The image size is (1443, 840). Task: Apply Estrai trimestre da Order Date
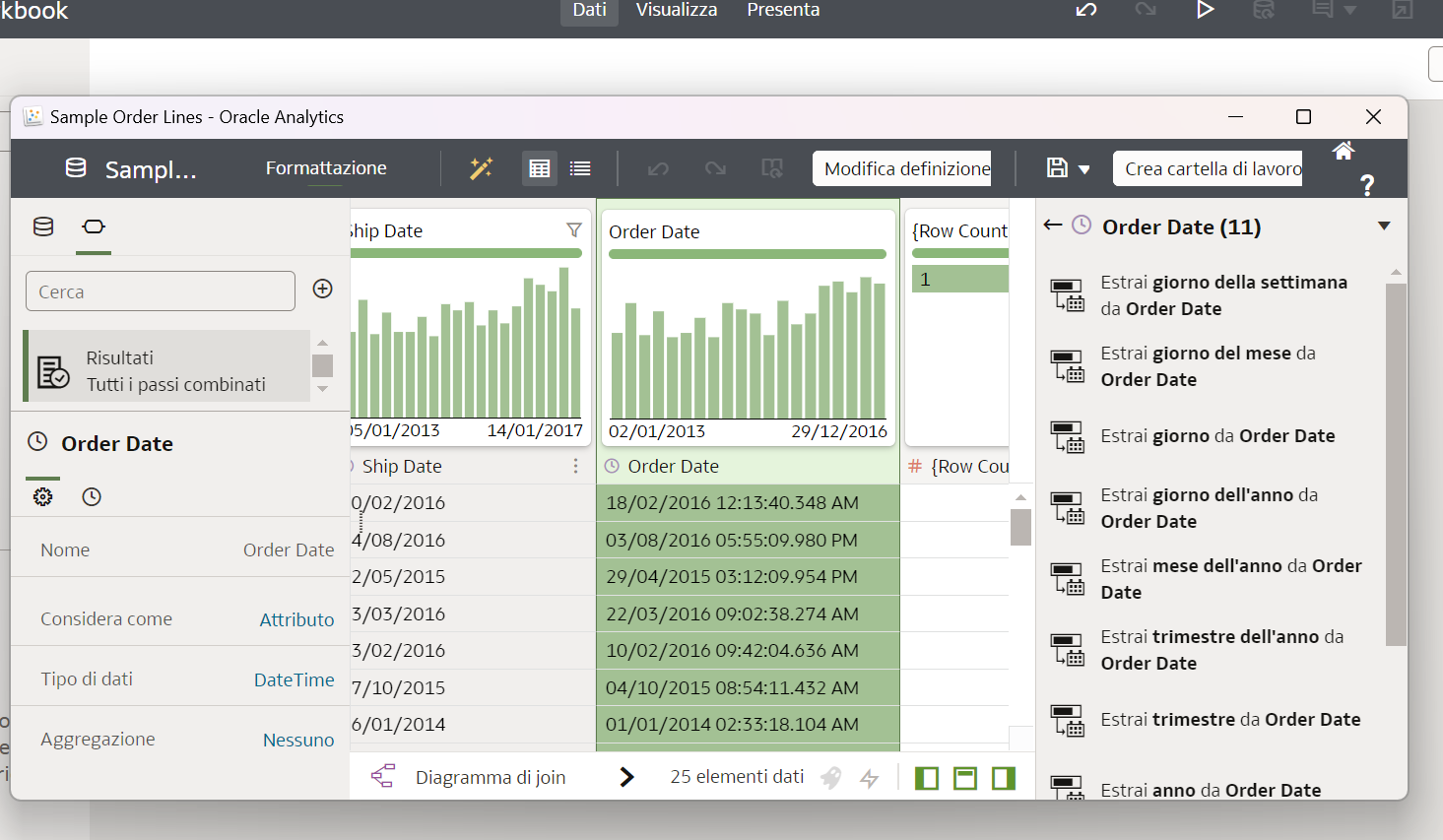click(1212, 720)
